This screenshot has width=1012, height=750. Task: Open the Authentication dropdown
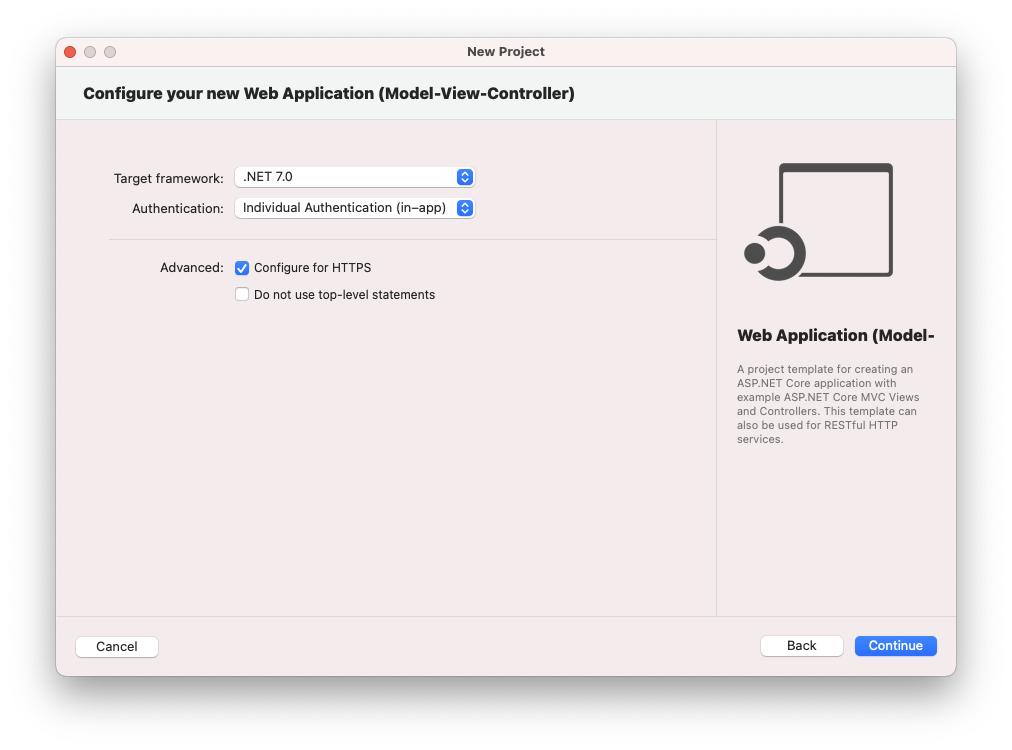coord(354,208)
